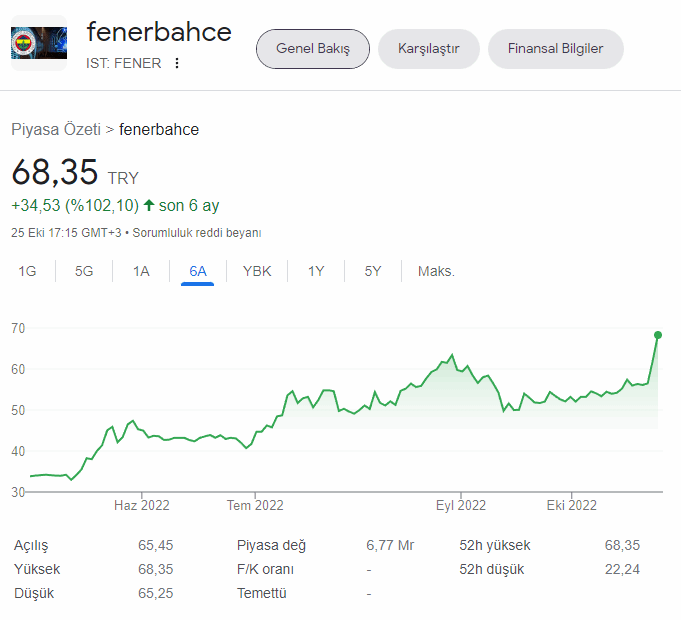Click the 52h düşük value 22,24
Viewport: 681px width, 620px height.
[622, 569]
